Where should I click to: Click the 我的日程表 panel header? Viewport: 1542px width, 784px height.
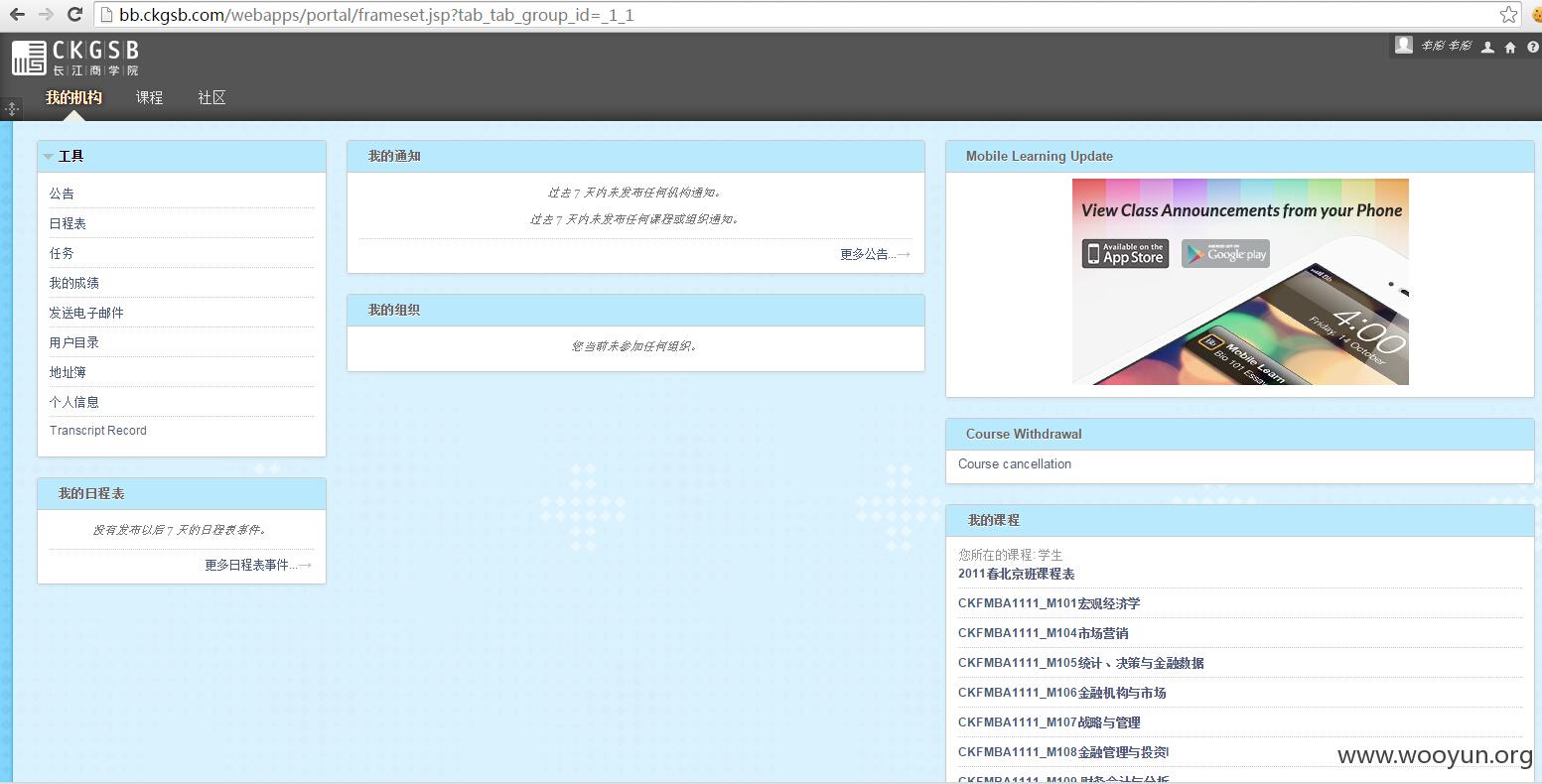(182, 494)
